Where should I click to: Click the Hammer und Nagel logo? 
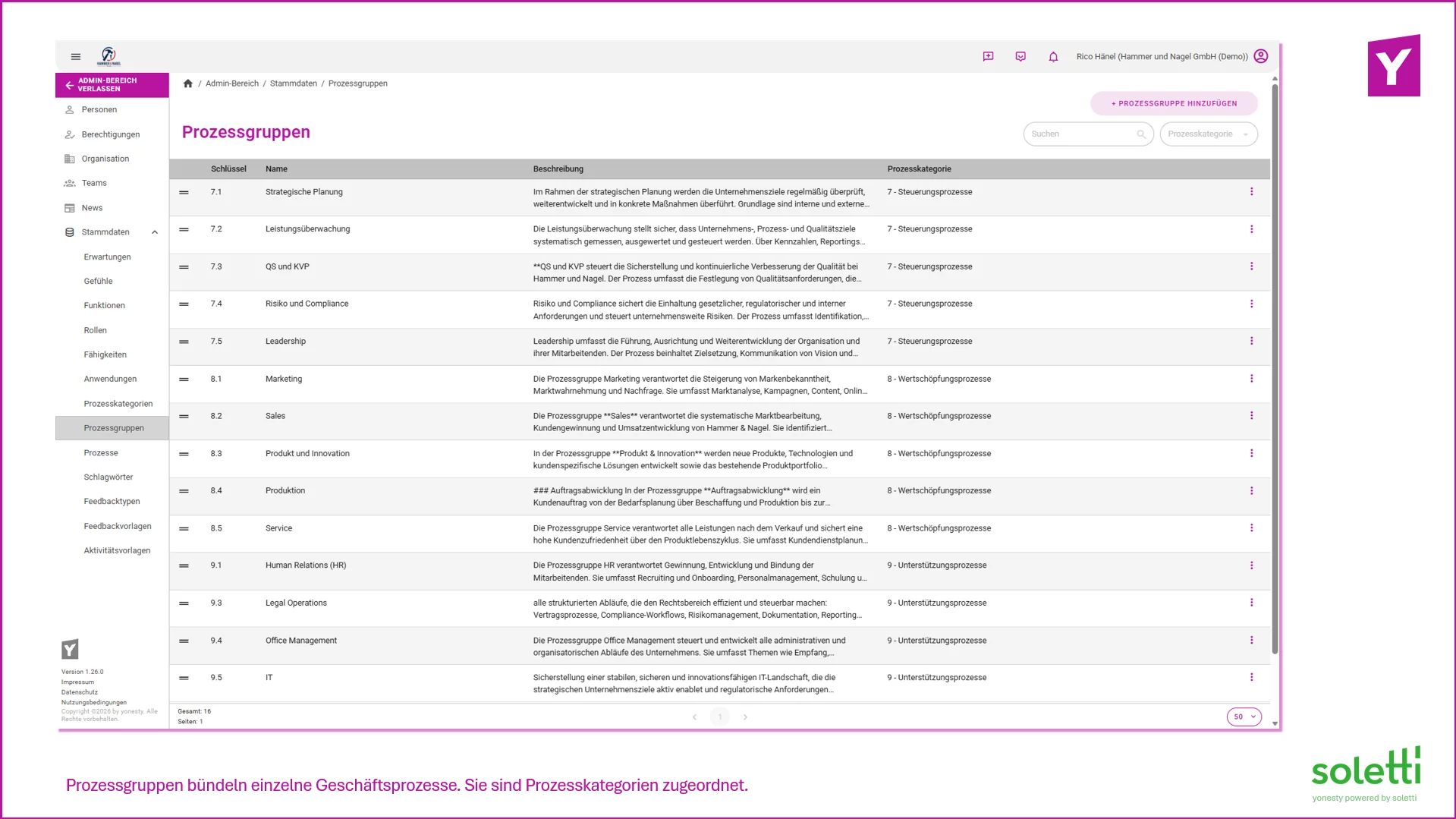(x=108, y=56)
